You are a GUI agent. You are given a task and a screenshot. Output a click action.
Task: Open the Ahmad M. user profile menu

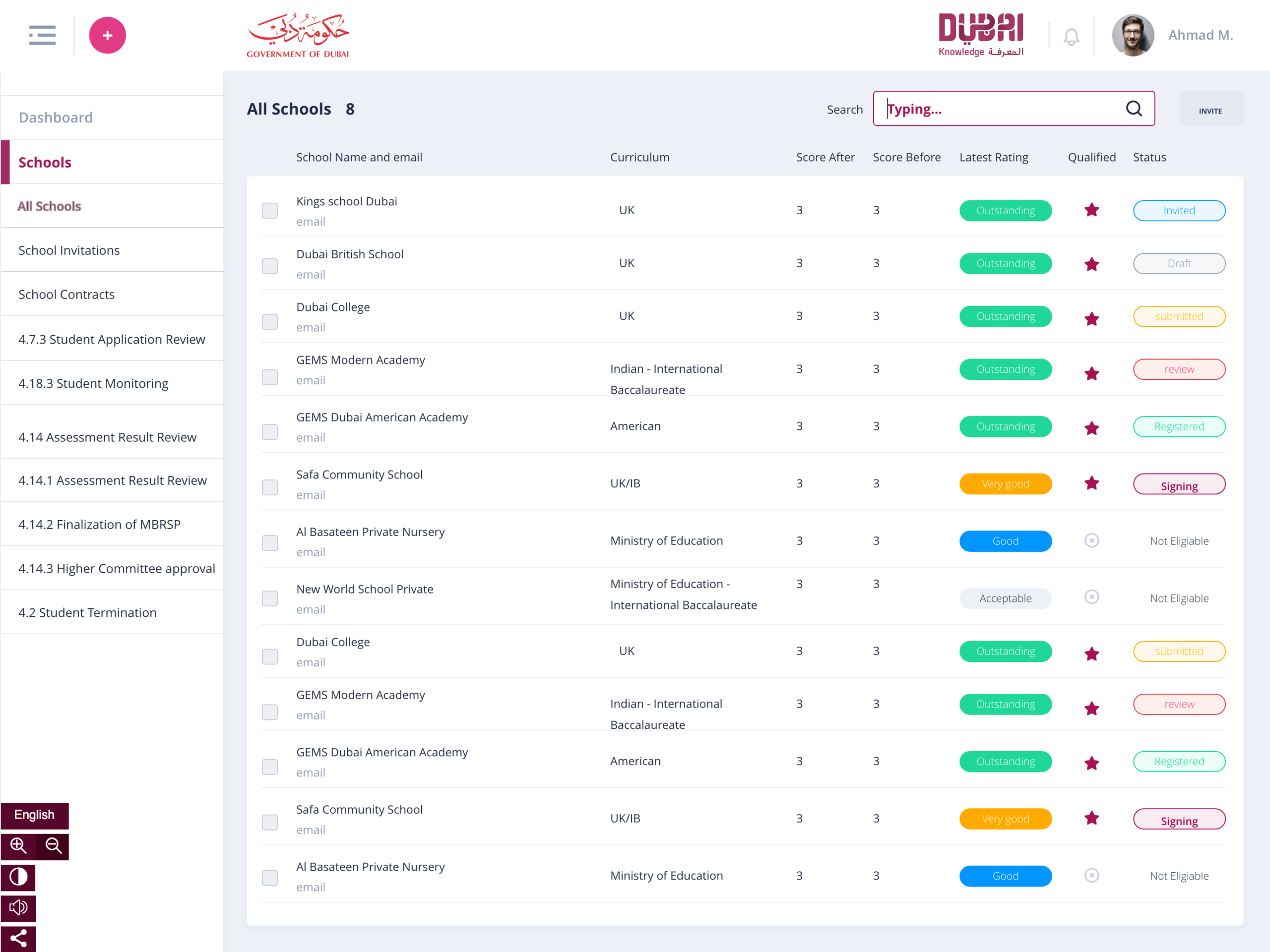tap(1200, 35)
